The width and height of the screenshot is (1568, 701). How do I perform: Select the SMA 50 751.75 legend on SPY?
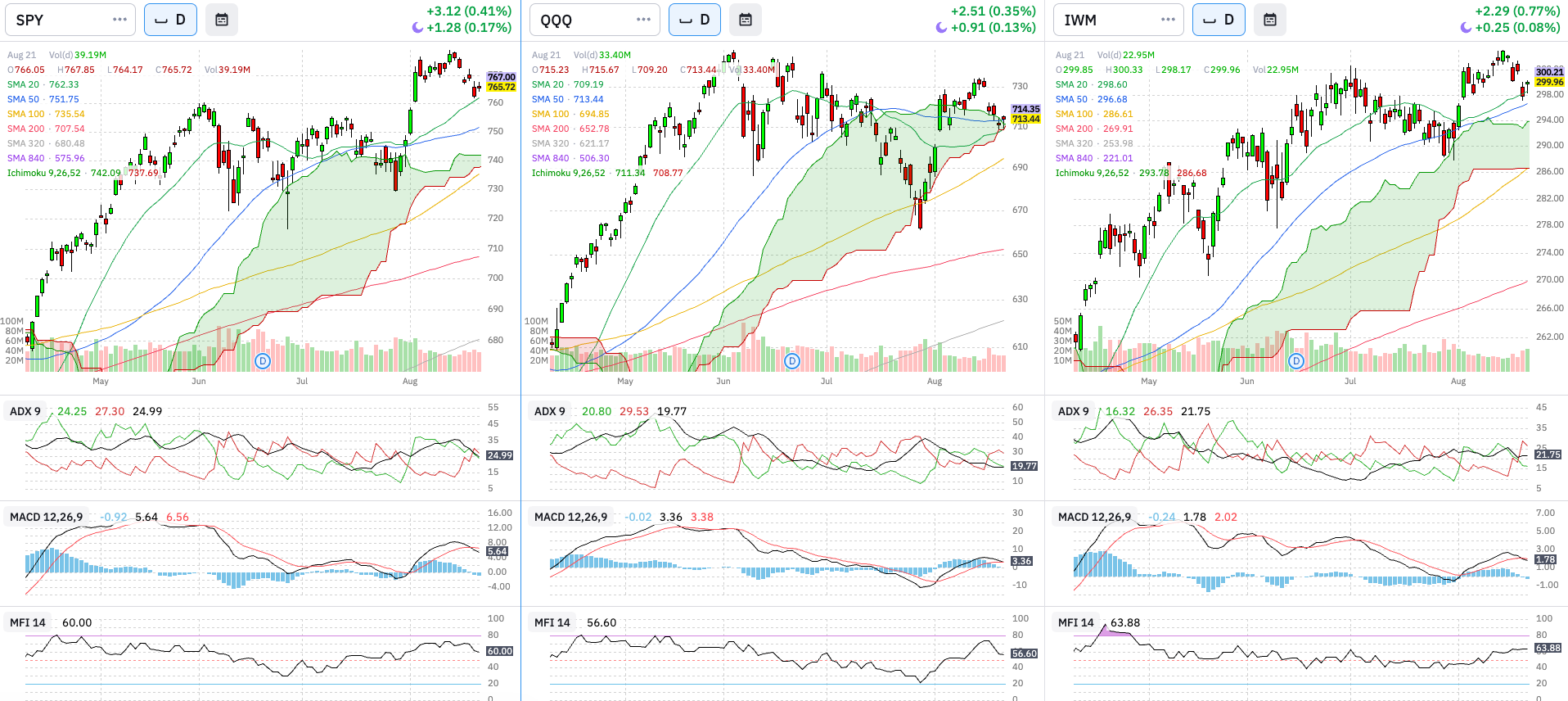[43, 99]
